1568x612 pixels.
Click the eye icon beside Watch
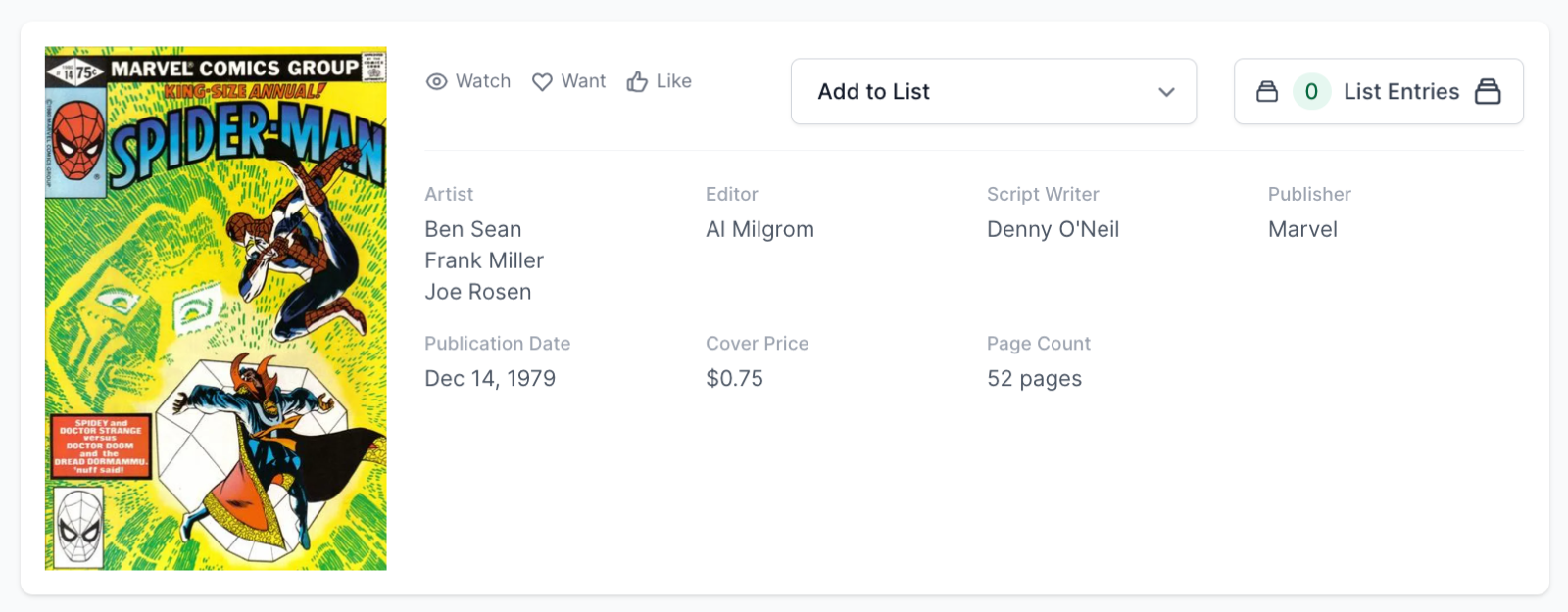(437, 82)
